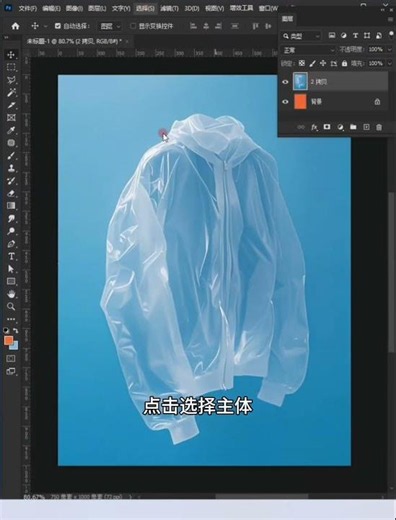Image resolution: width=396 pixels, height=520 pixels.
Task: Select the Dodge tool
Action: (11, 231)
